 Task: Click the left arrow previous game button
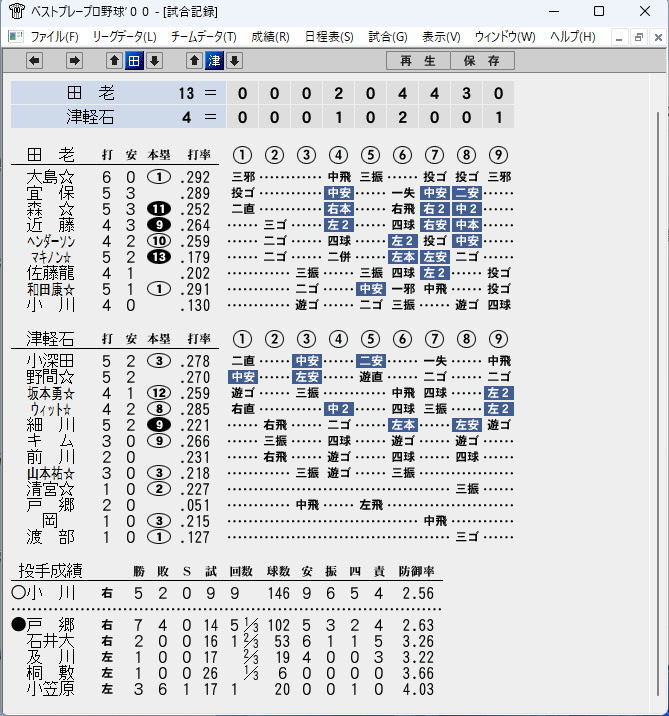pyautogui.click(x=35, y=61)
